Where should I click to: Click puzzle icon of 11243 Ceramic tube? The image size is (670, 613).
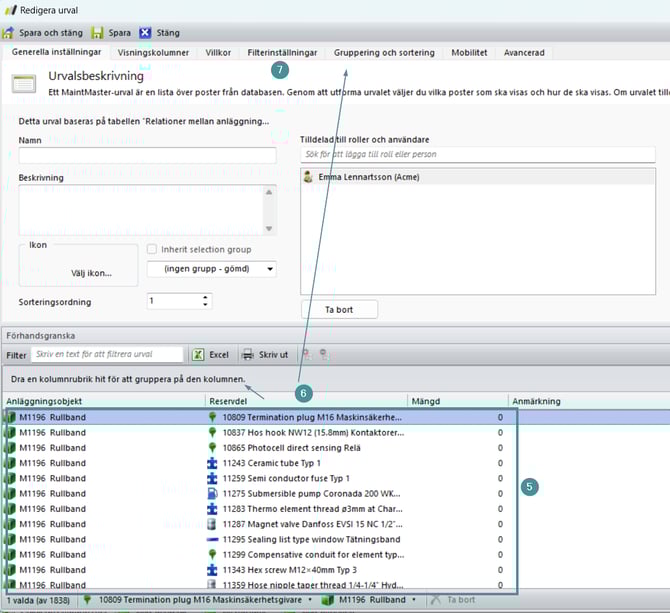click(212, 463)
